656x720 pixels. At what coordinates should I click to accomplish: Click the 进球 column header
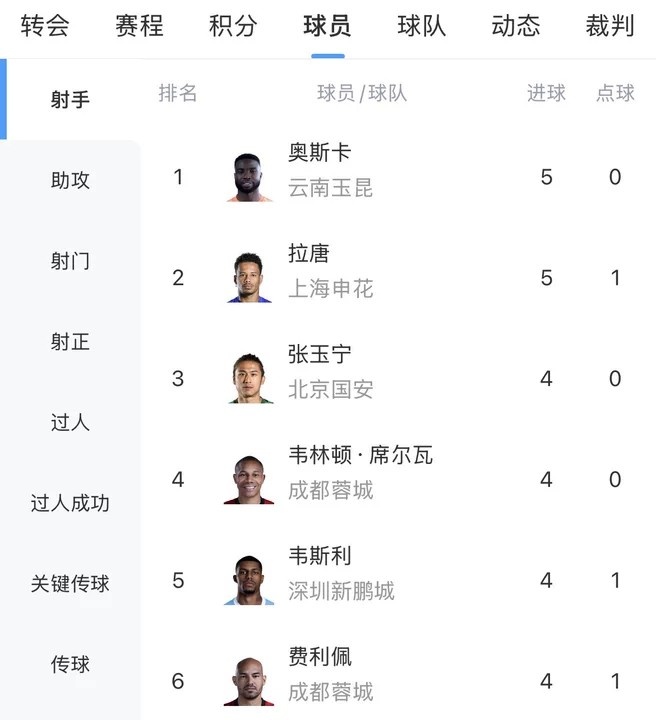(x=546, y=93)
